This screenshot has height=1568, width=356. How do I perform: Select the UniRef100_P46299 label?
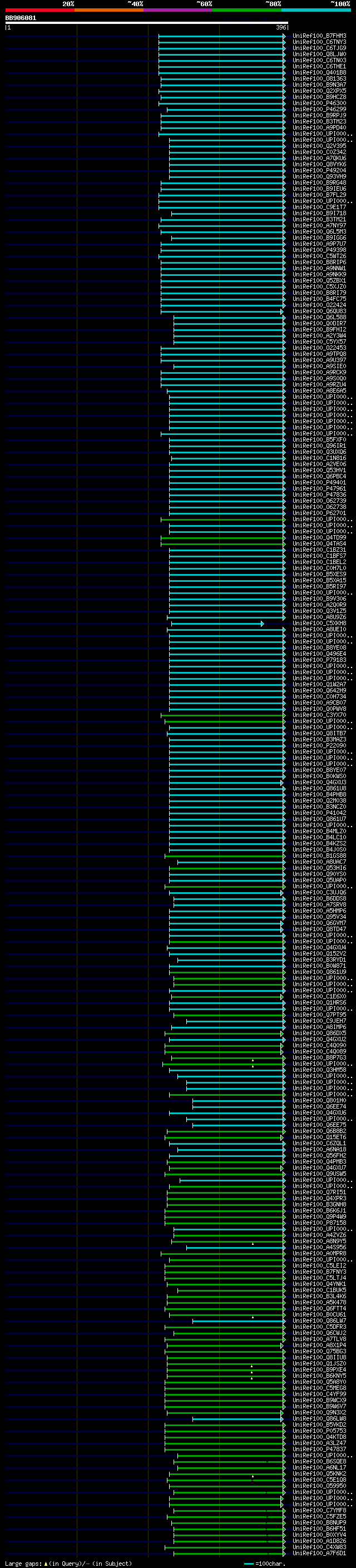319,110
